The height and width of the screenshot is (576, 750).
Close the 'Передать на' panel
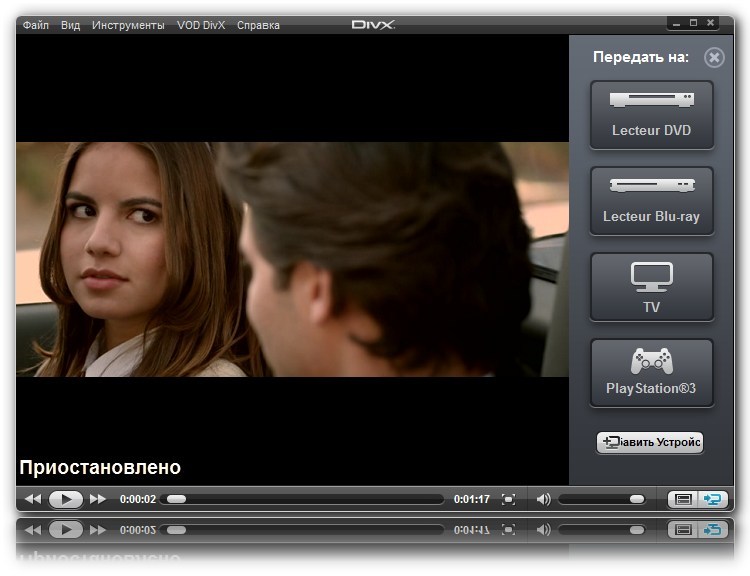click(x=714, y=58)
